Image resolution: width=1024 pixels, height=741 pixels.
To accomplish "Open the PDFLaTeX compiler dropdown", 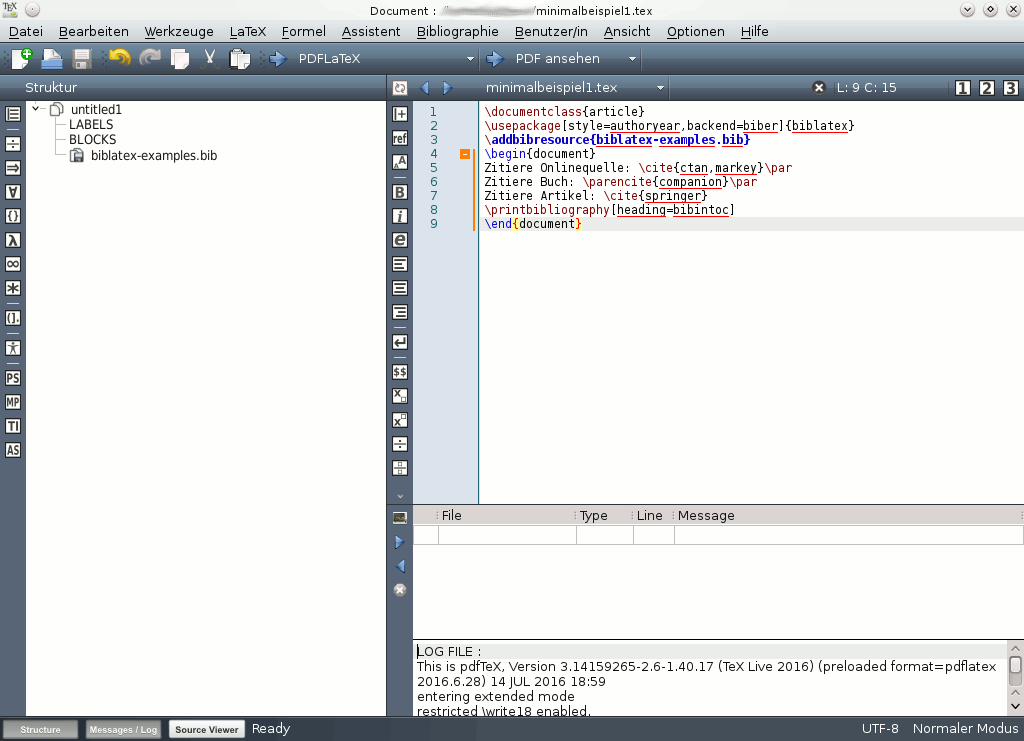I will [x=471, y=59].
